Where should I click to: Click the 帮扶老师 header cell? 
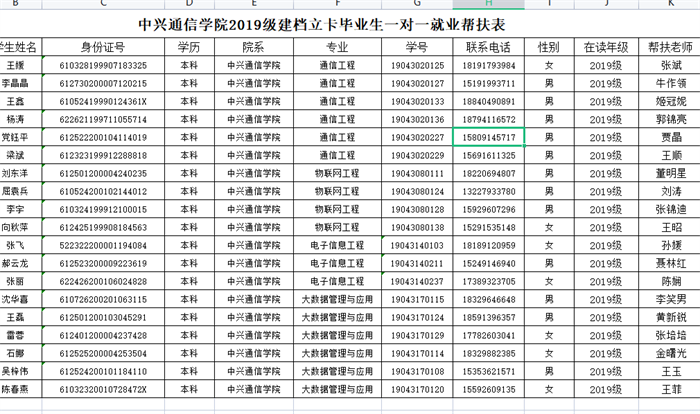click(670, 47)
